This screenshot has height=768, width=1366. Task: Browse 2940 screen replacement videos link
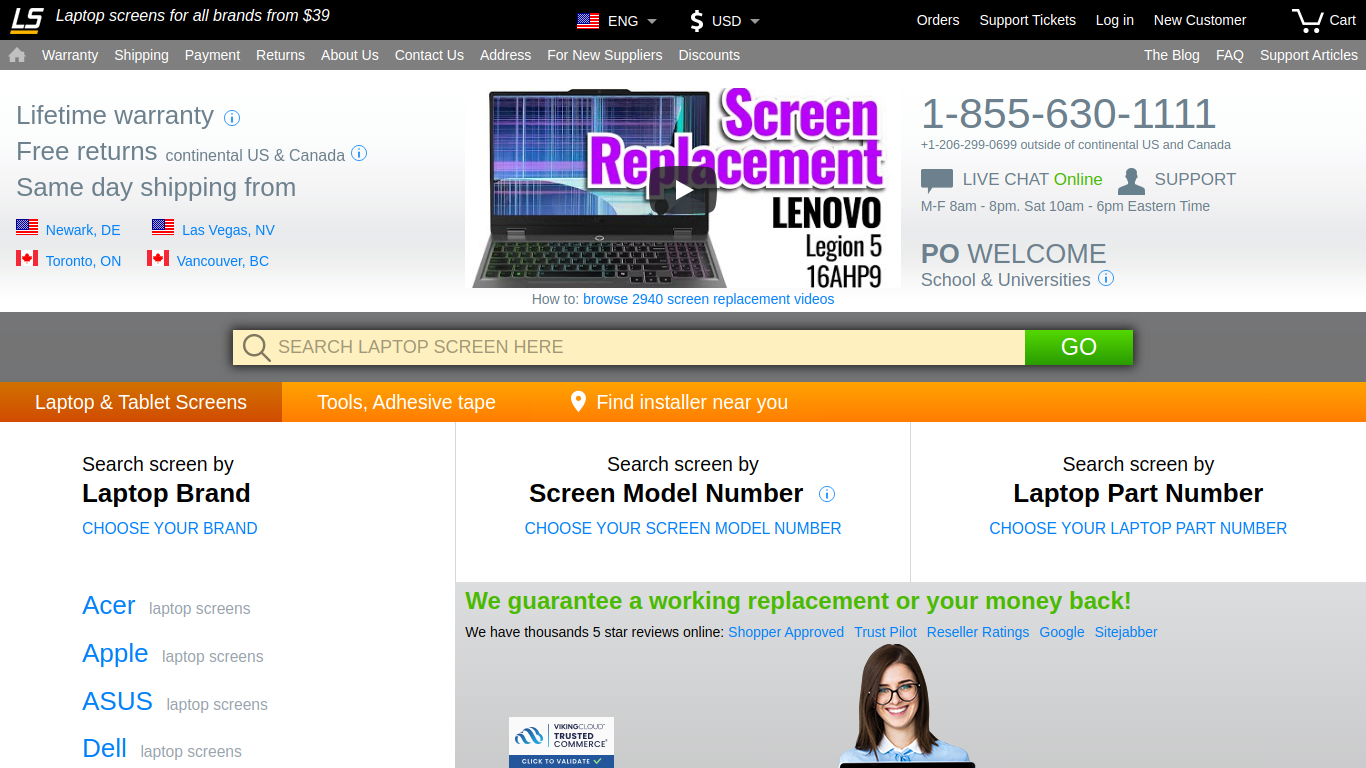(x=709, y=299)
